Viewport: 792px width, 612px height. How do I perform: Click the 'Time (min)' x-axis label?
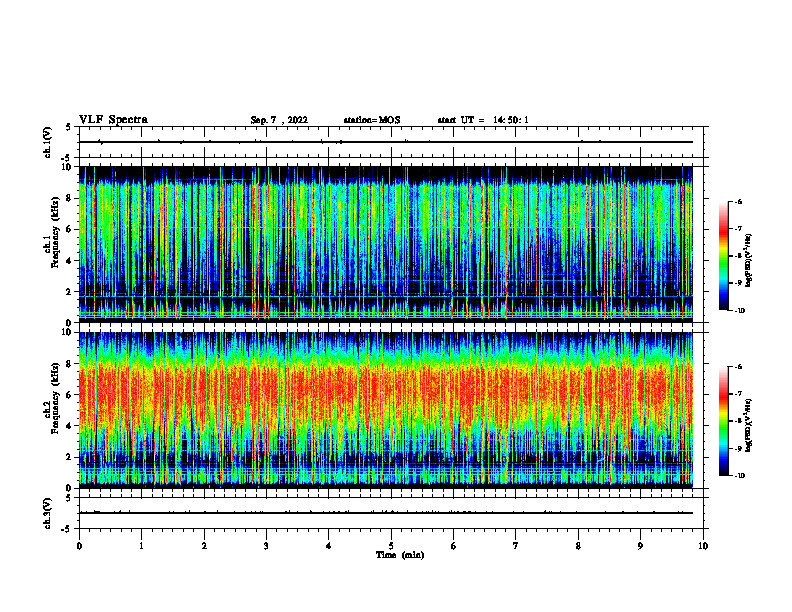tap(400, 555)
